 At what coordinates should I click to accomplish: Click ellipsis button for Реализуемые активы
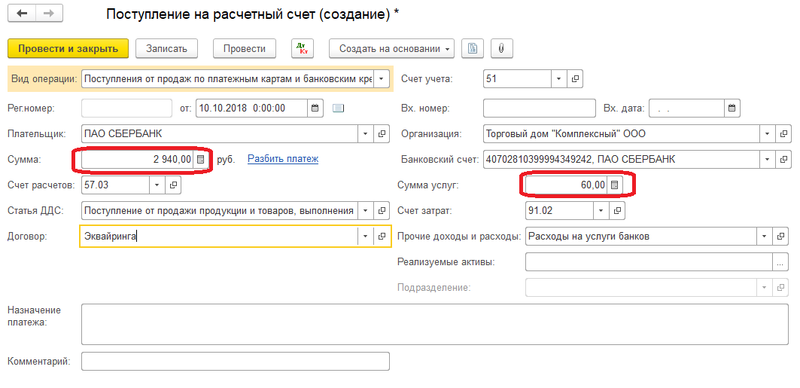[780, 262]
